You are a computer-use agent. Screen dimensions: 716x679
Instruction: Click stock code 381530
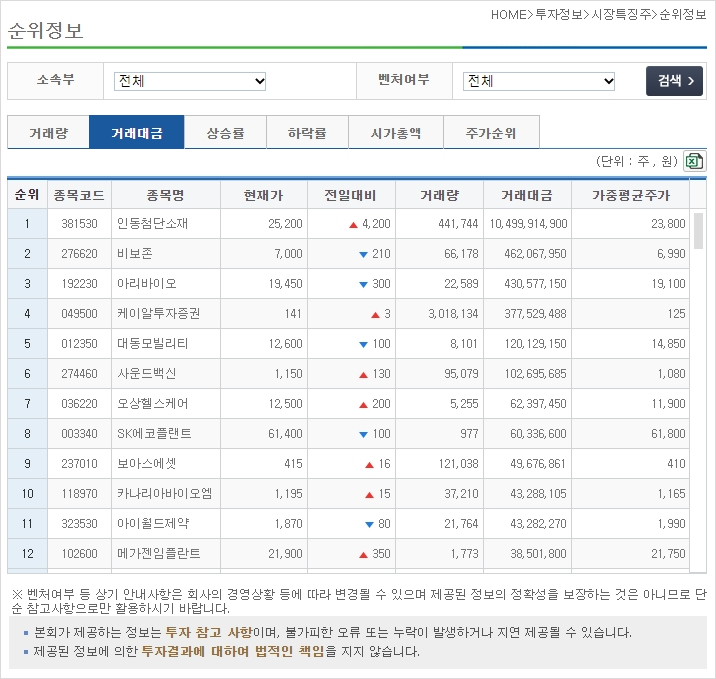pos(79,224)
